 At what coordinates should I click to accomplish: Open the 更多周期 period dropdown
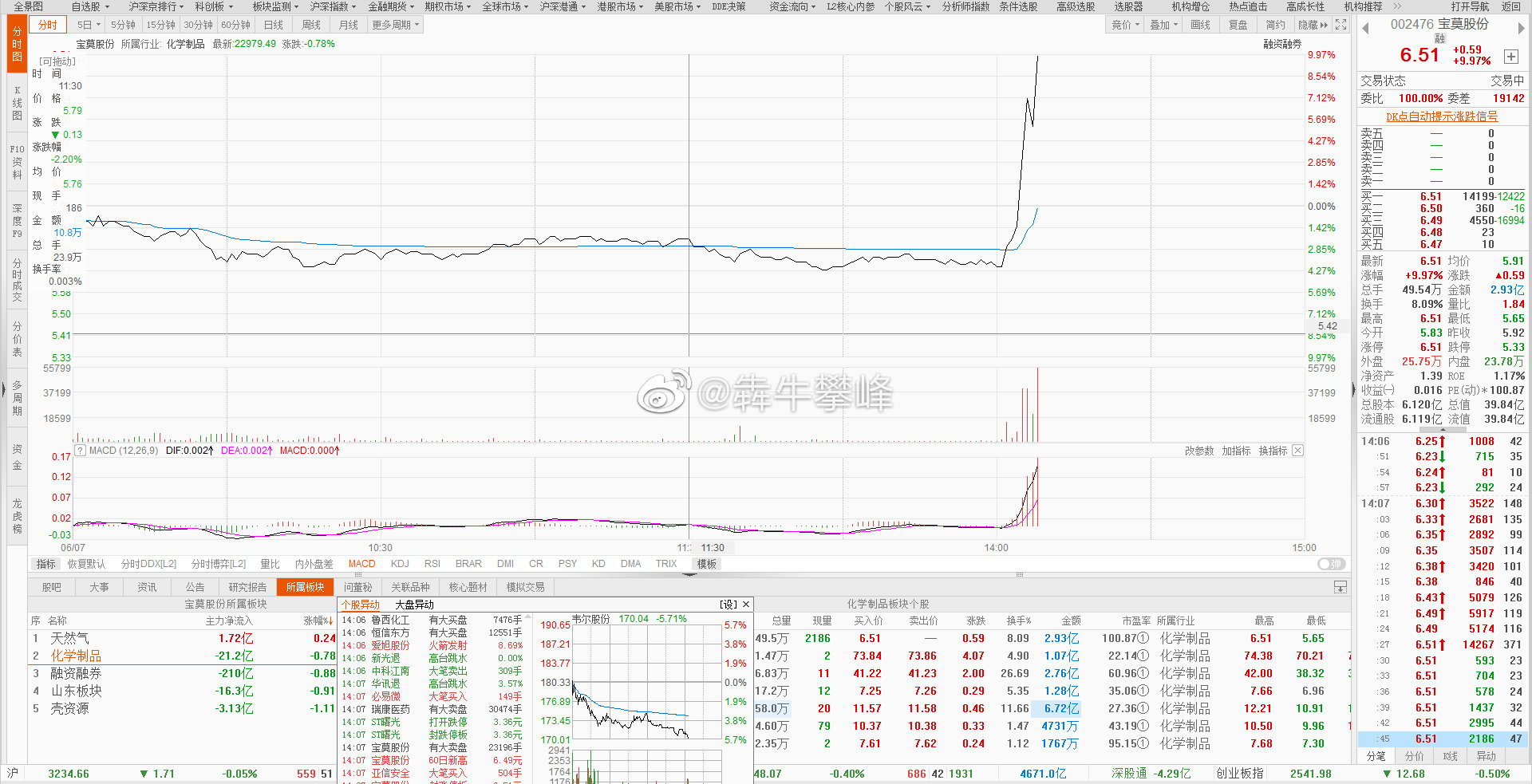point(395,25)
